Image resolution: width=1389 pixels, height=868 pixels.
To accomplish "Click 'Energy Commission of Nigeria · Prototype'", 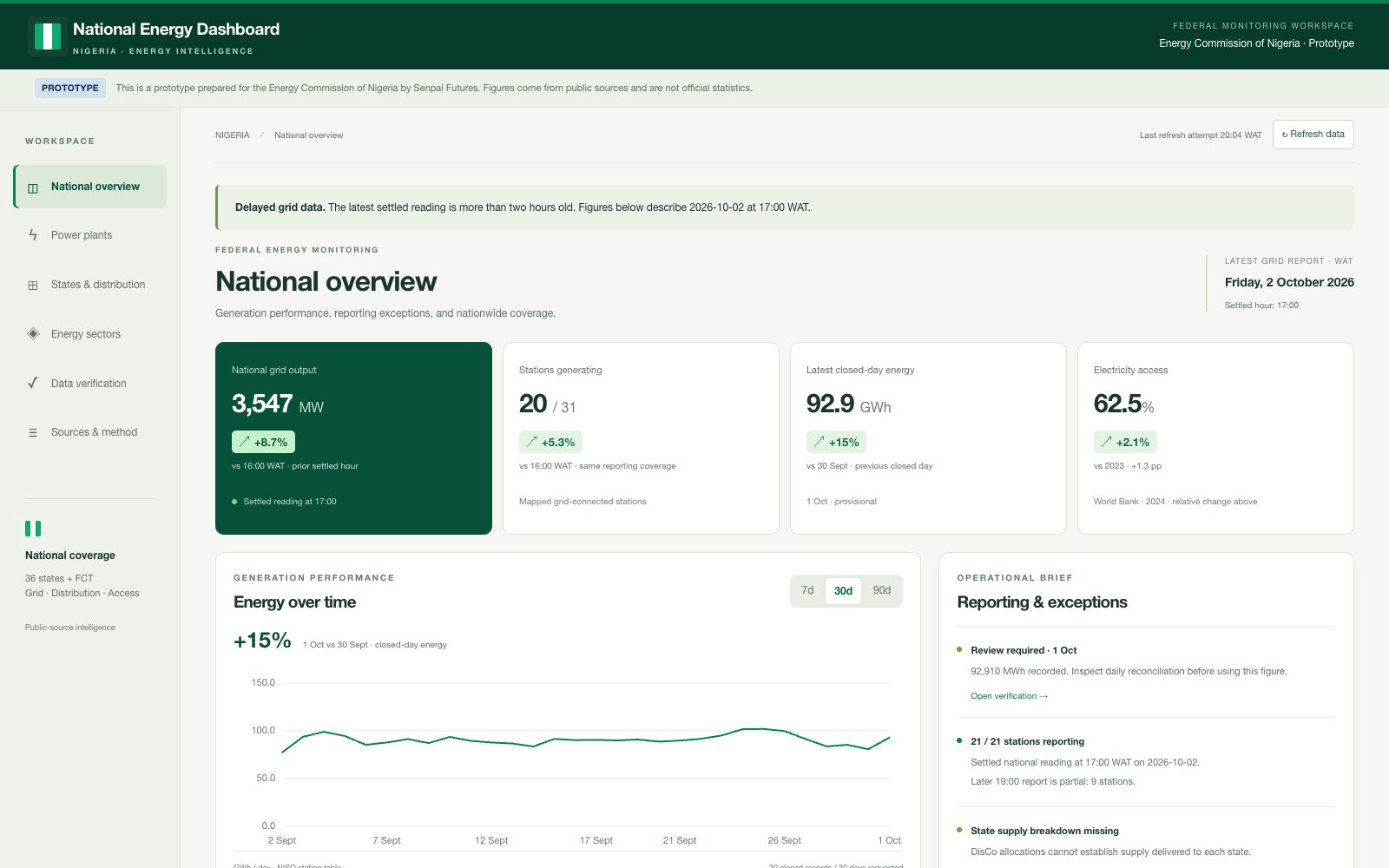I will 1256,43.
